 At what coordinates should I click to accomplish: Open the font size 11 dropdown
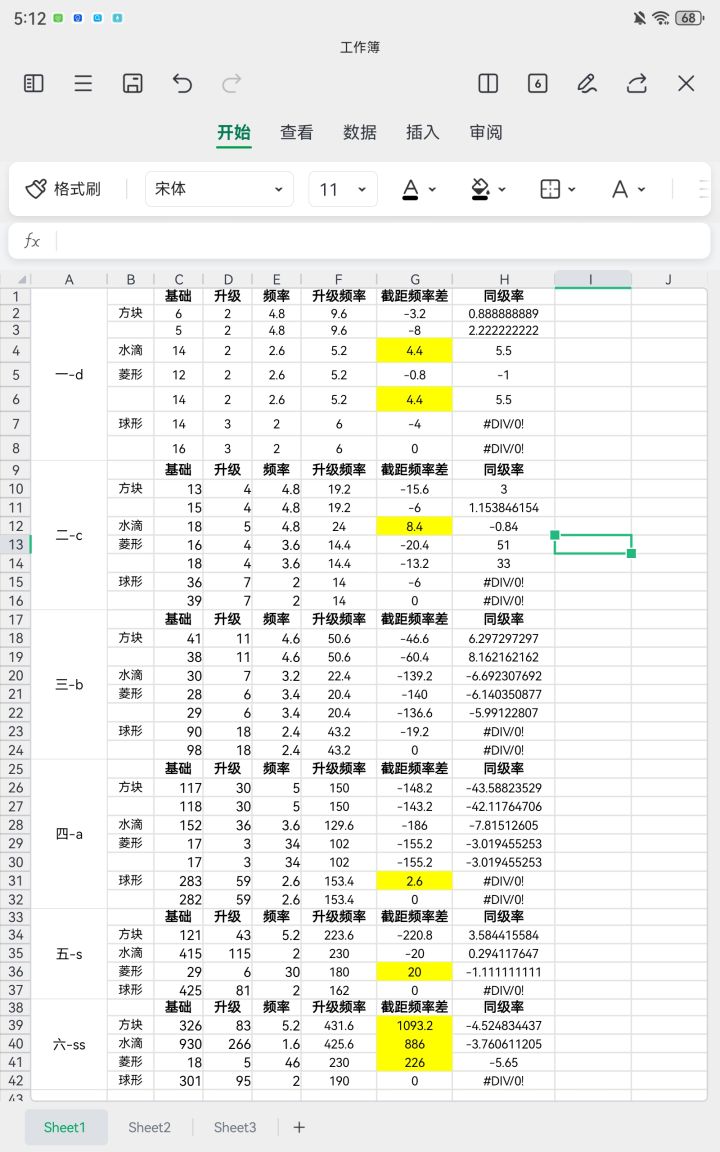click(x=343, y=189)
